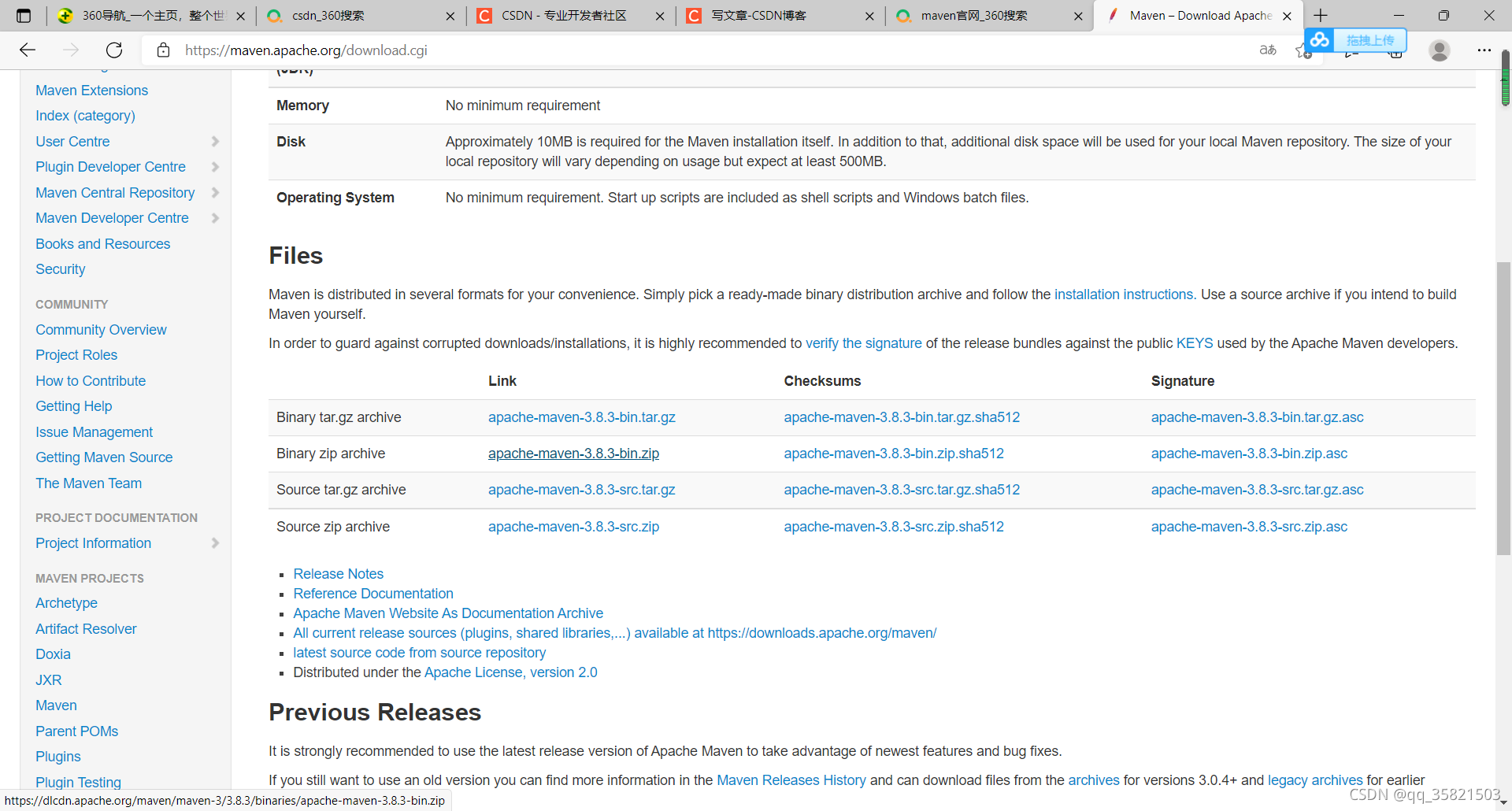Viewport: 1512px width, 811px height.
Task: Expand the Project Information arrow
Action: 215,543
